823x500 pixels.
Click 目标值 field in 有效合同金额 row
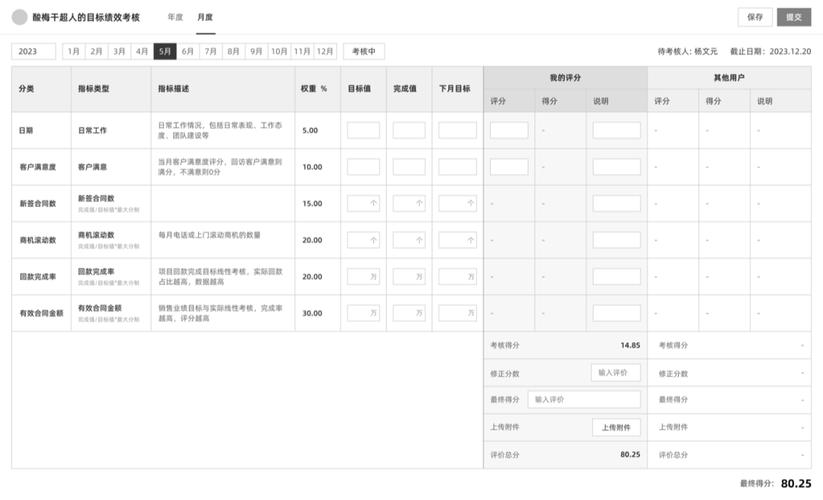(363, 313)
